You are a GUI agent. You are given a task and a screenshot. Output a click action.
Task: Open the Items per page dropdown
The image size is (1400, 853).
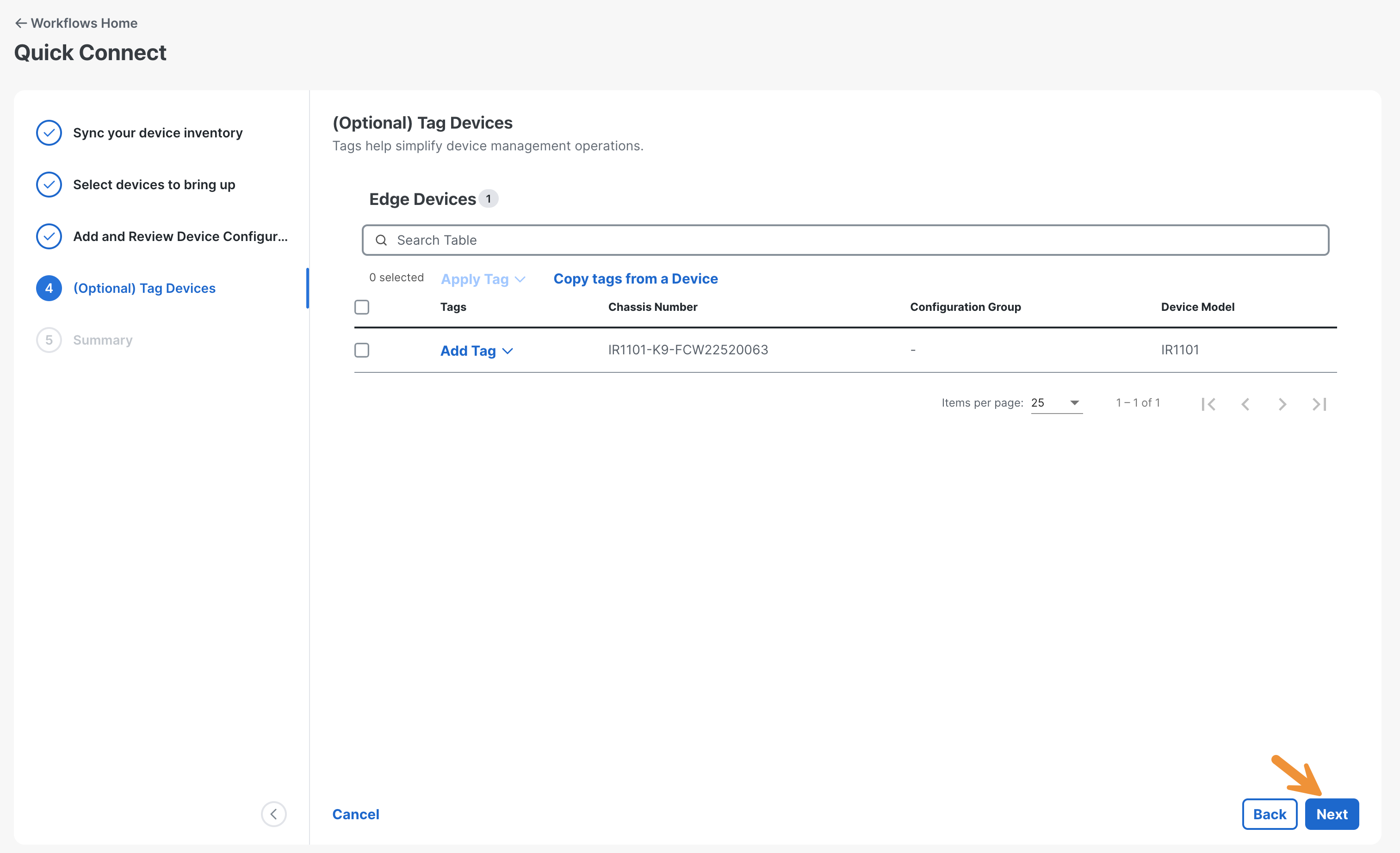click(1056, 402)
